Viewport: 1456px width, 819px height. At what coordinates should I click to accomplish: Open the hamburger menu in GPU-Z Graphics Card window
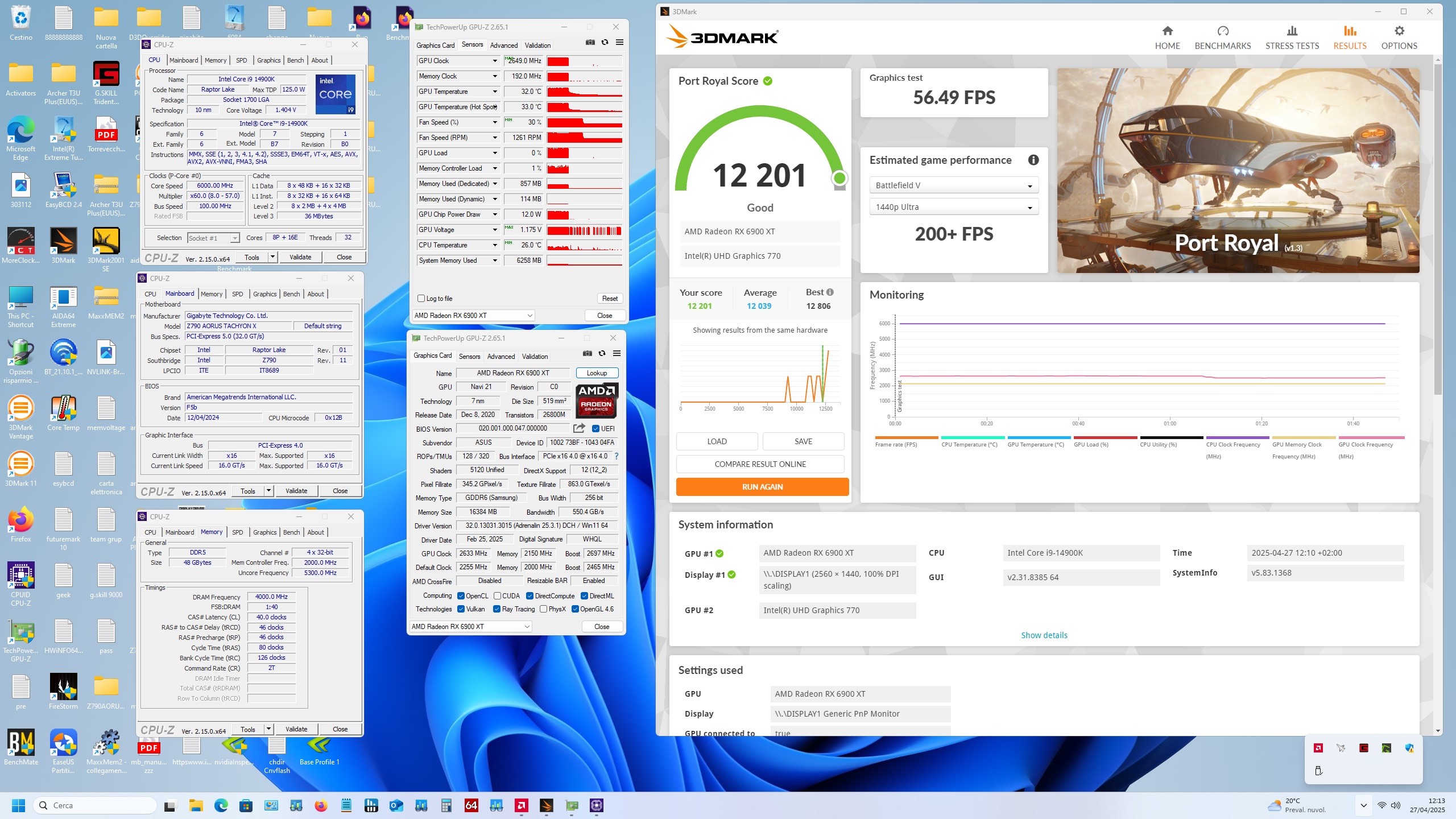(x=617, y=354)
